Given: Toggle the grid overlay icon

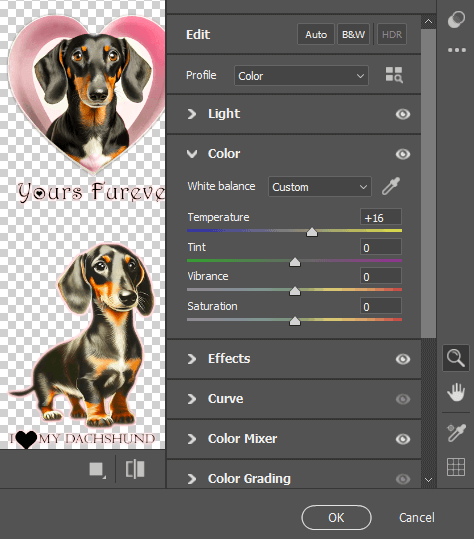Looking at the screenshot, I should (x=456, y=467).
